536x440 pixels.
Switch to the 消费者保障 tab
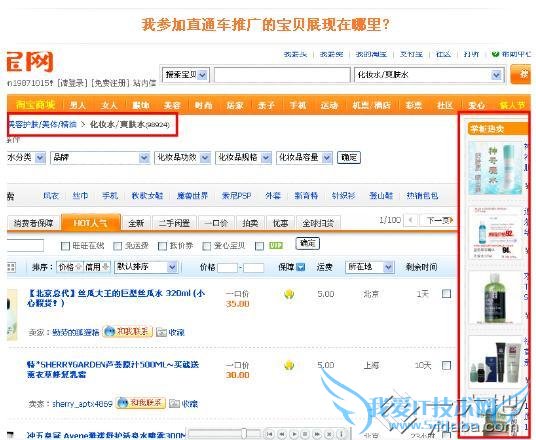click(34, 223)
